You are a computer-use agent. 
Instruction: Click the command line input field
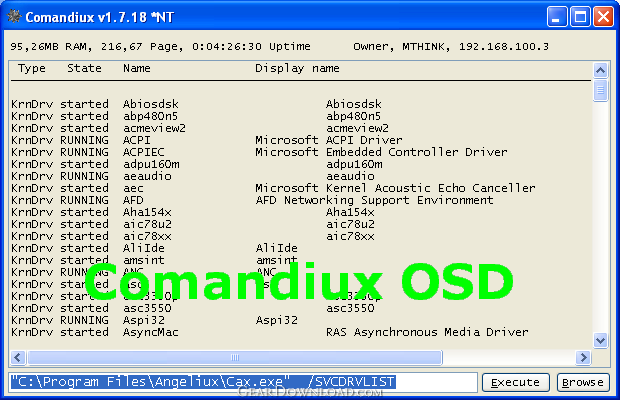click(243, 382)
